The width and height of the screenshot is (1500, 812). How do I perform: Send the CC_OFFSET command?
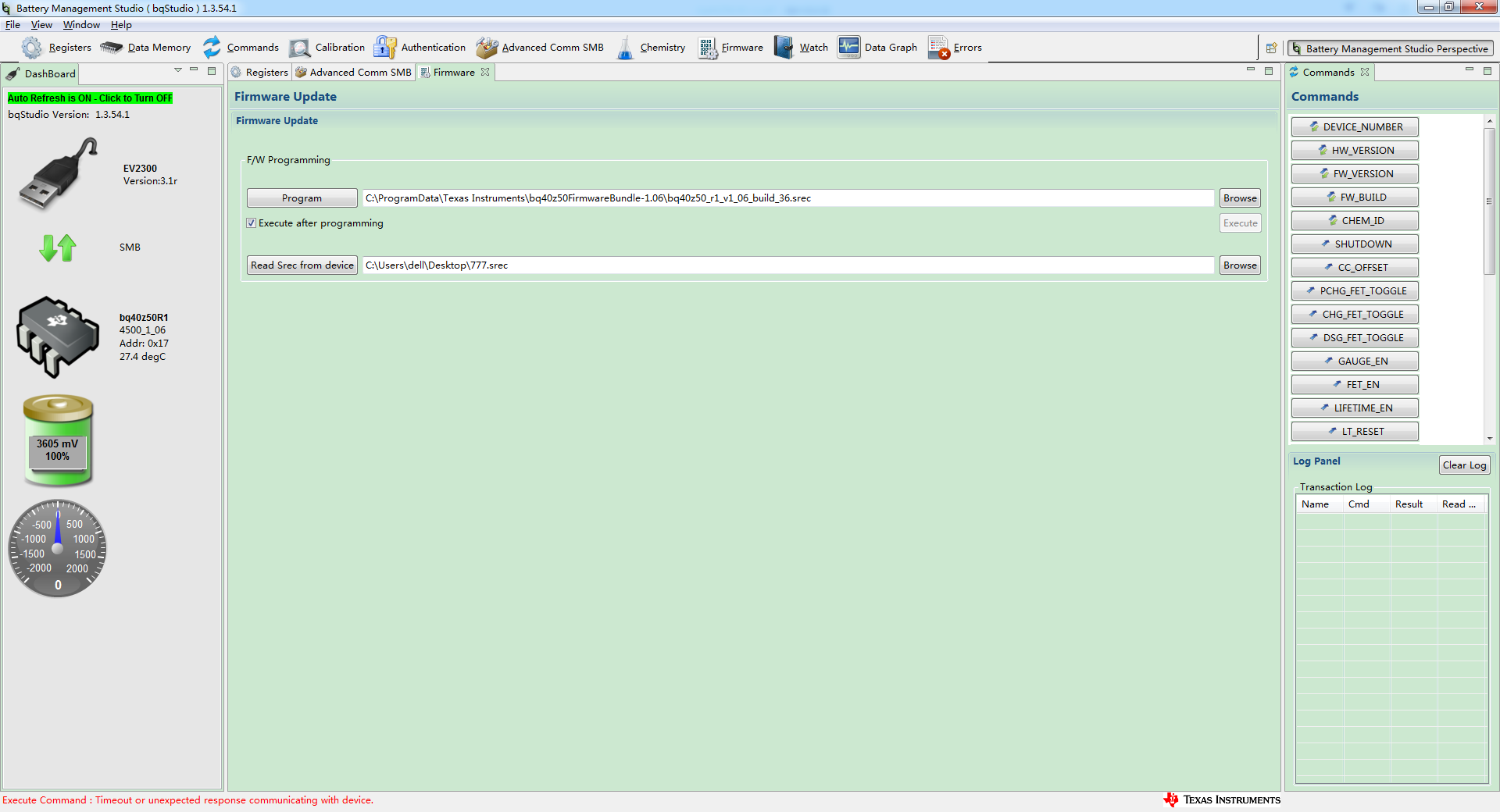point(1355,268)
